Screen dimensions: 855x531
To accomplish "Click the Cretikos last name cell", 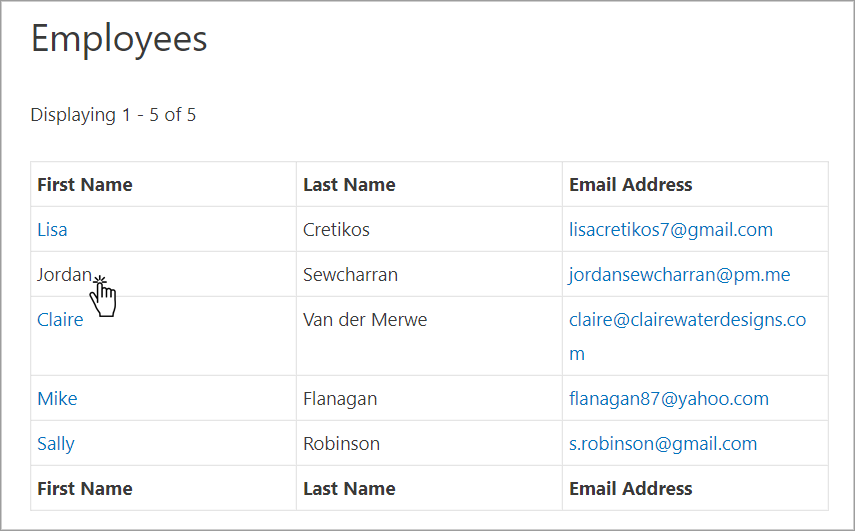I will 336,230.
